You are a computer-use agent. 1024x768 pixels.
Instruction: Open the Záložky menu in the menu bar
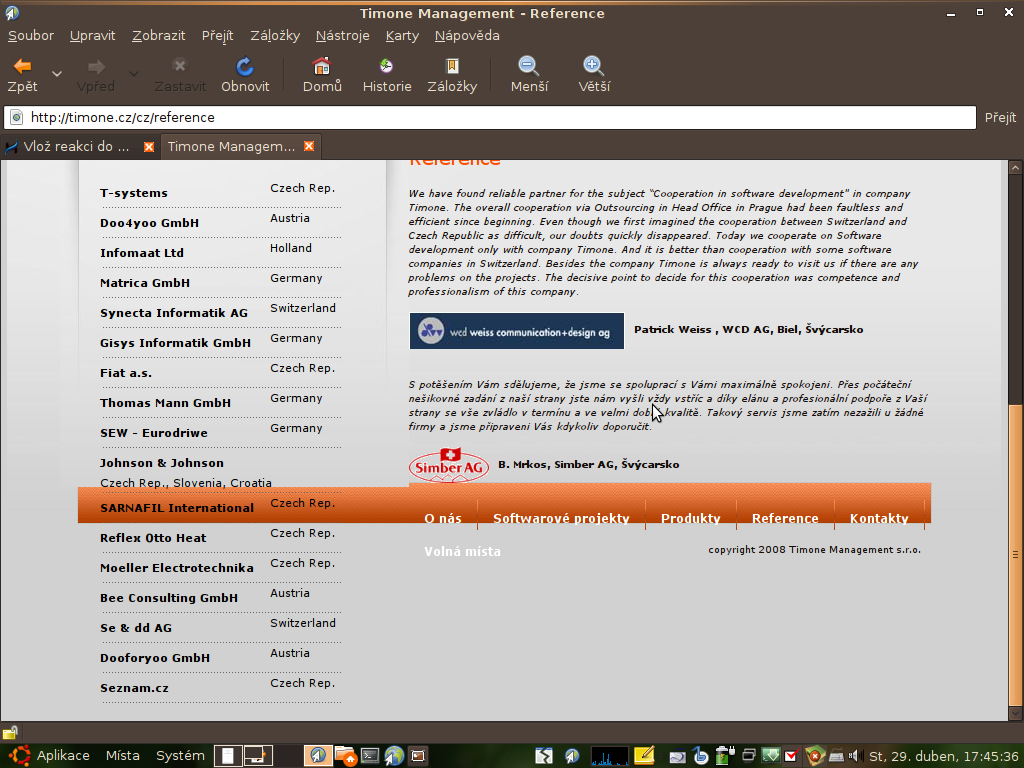coord(275,36)
